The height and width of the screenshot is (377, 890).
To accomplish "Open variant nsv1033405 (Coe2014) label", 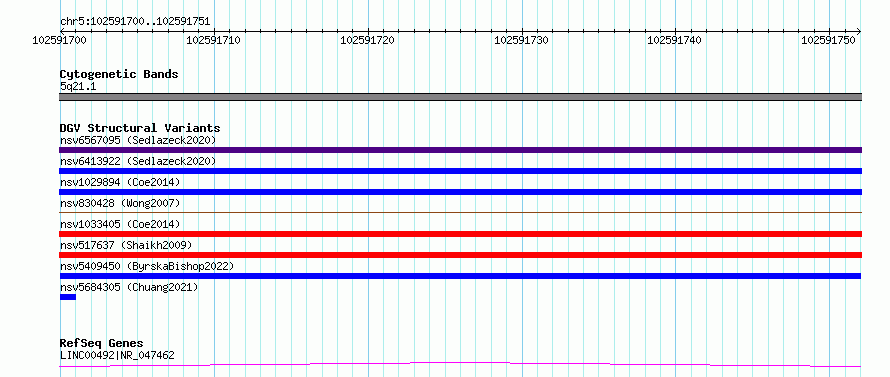I will click(x=120, y=224).
